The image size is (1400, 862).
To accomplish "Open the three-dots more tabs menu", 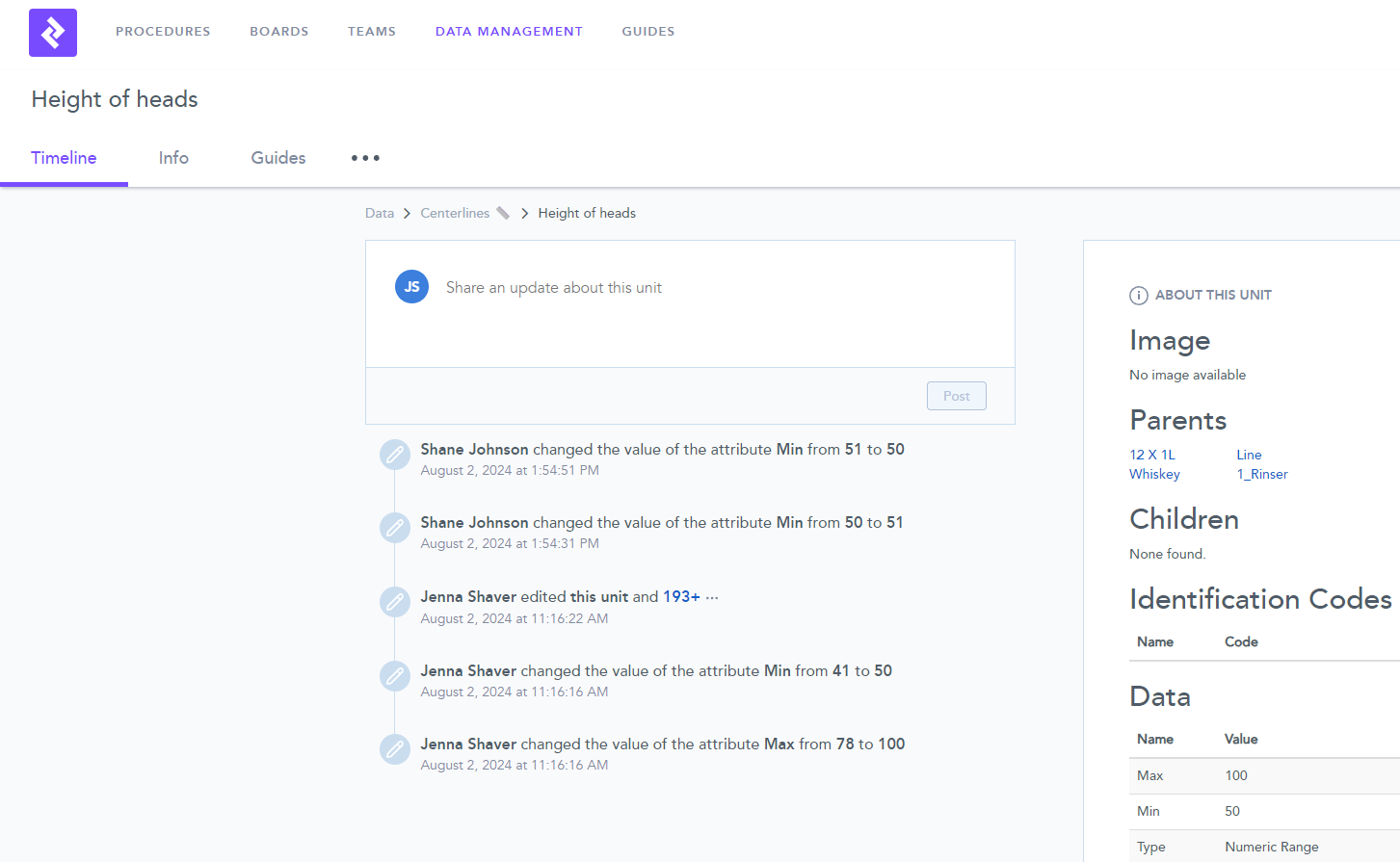I will (365, 158).
